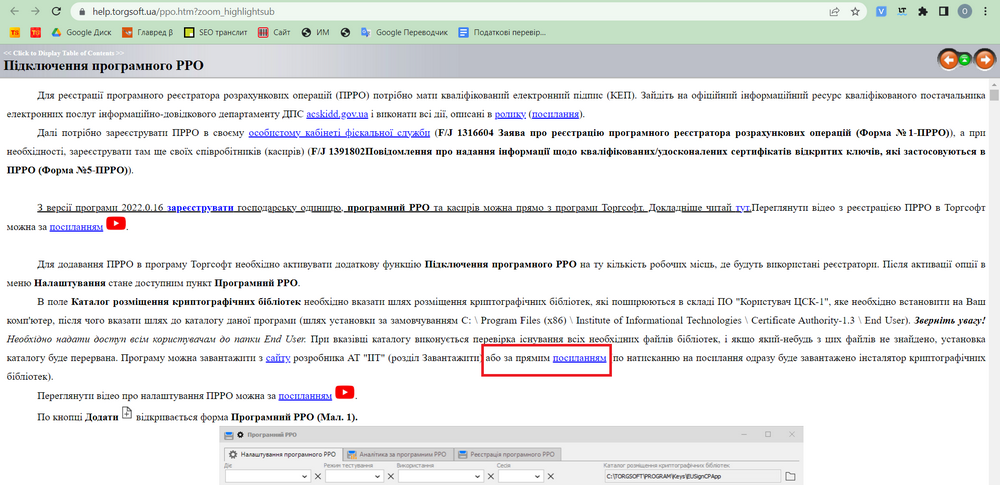Image resolution: width=1000 pixels, height=485 pixels.
Task: Switch to Реєстрація програмного РРО tab
Action: [505, 454]
